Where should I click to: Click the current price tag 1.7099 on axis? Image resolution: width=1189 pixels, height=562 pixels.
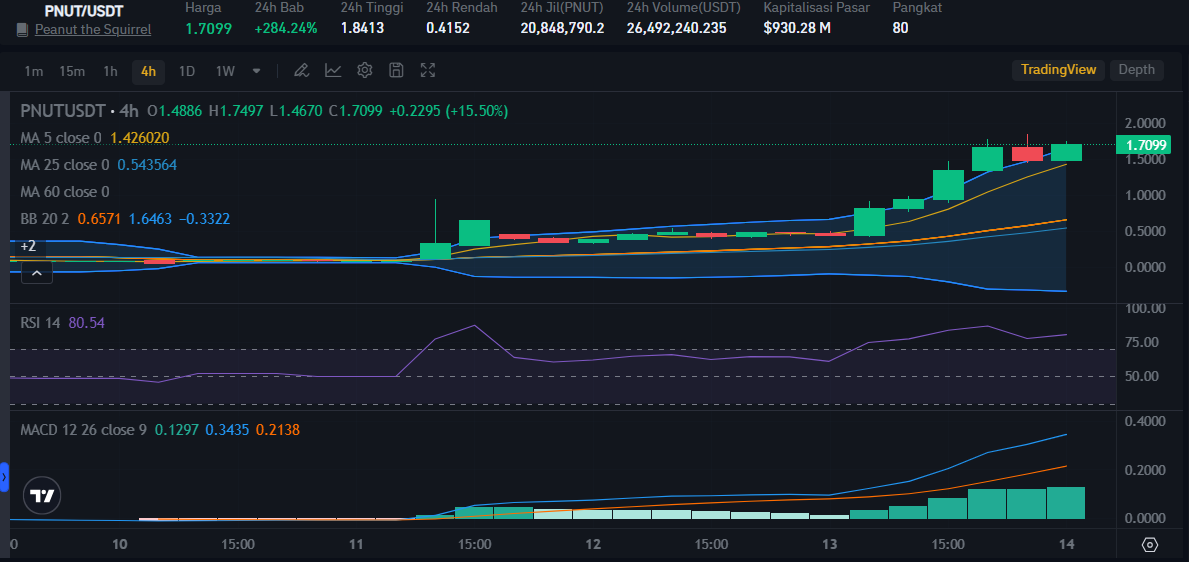(1143, 144)
